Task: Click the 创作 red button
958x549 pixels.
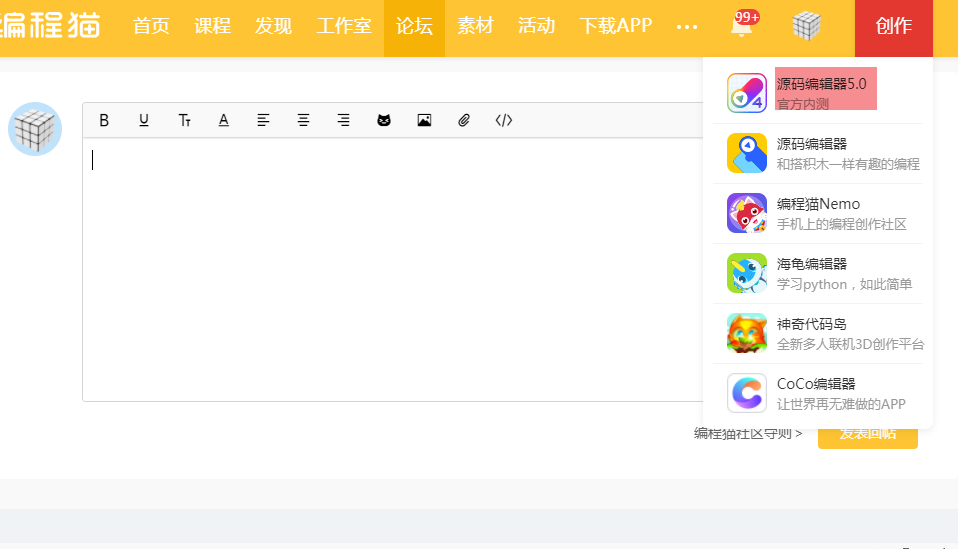Action: pos(893,27)
